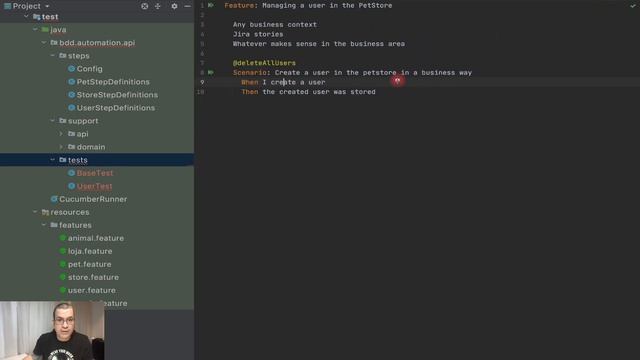Click the 'When I create a user' step
This screenshot has height=360, width=640.
(x=283, y=82)
